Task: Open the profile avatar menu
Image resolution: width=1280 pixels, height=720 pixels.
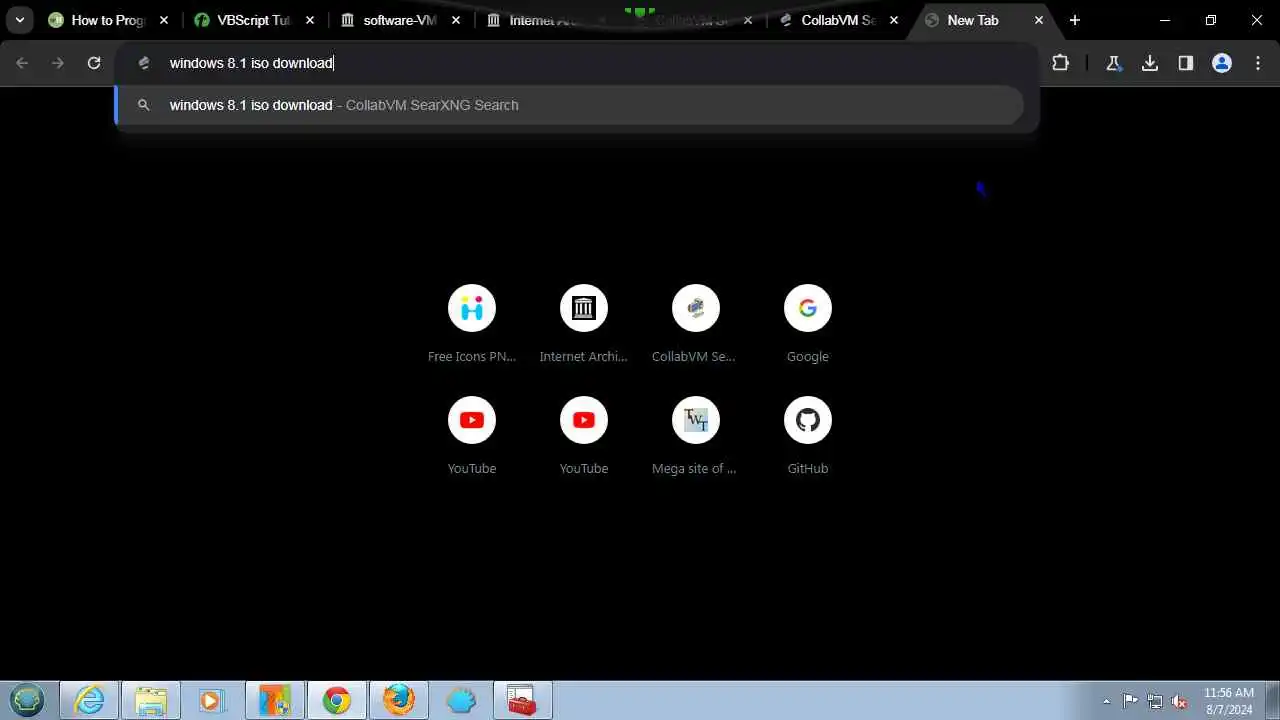Action: (x=1222, y=63)
